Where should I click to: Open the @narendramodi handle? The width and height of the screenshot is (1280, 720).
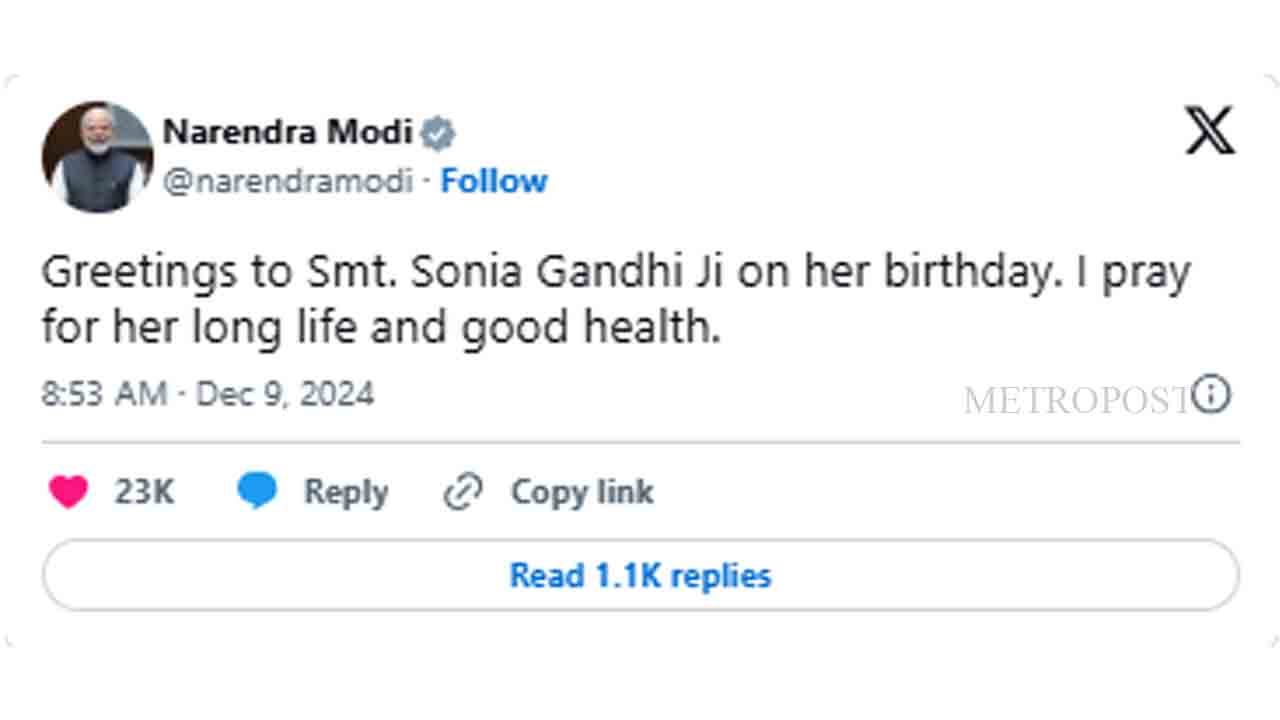(287, 181)
